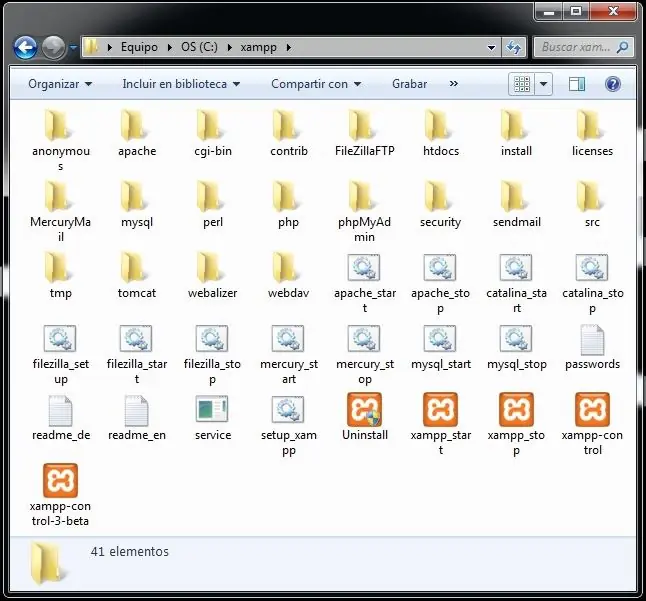Screen dimensions: 646x601
Task: Select the phpMyAdmin folder
Action: pos(362,196)
